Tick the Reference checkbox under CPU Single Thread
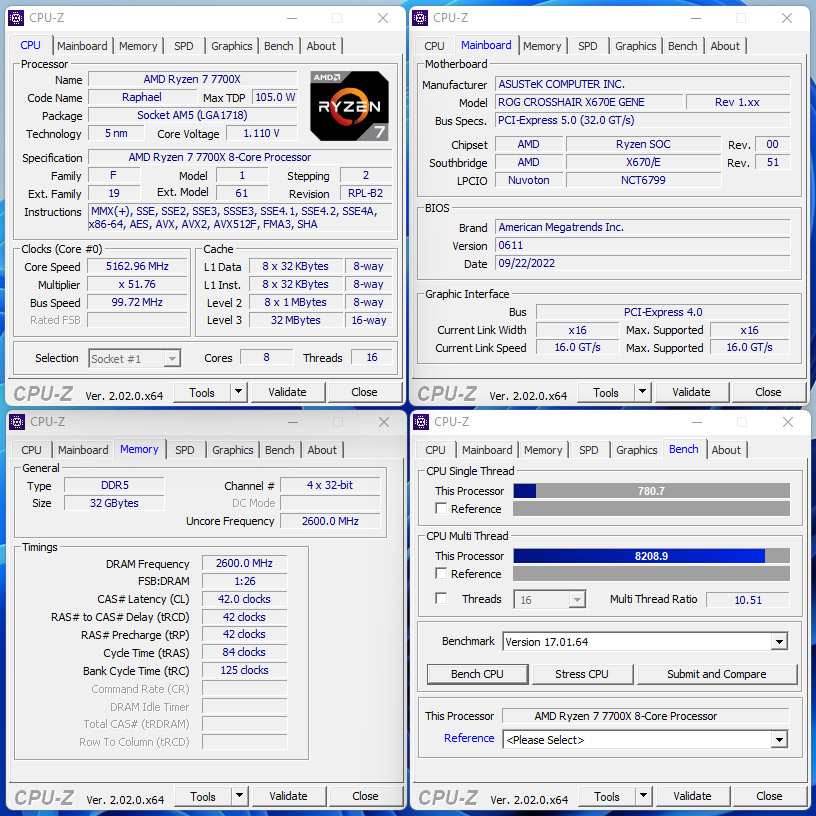 (x=441, y=508)
